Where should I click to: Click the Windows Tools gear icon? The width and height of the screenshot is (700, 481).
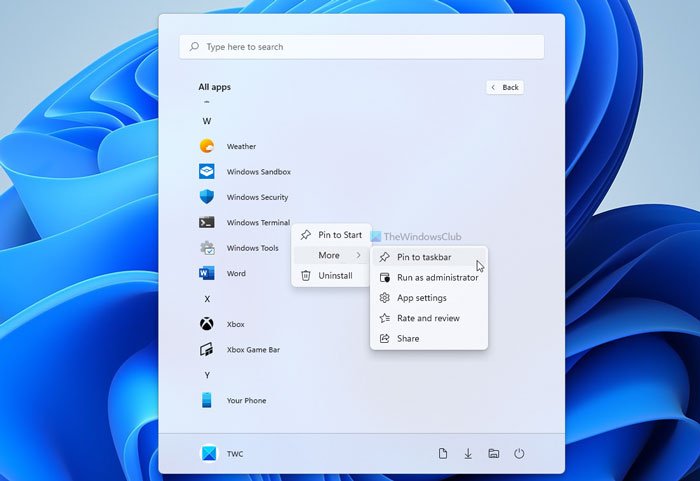point(207,248)
